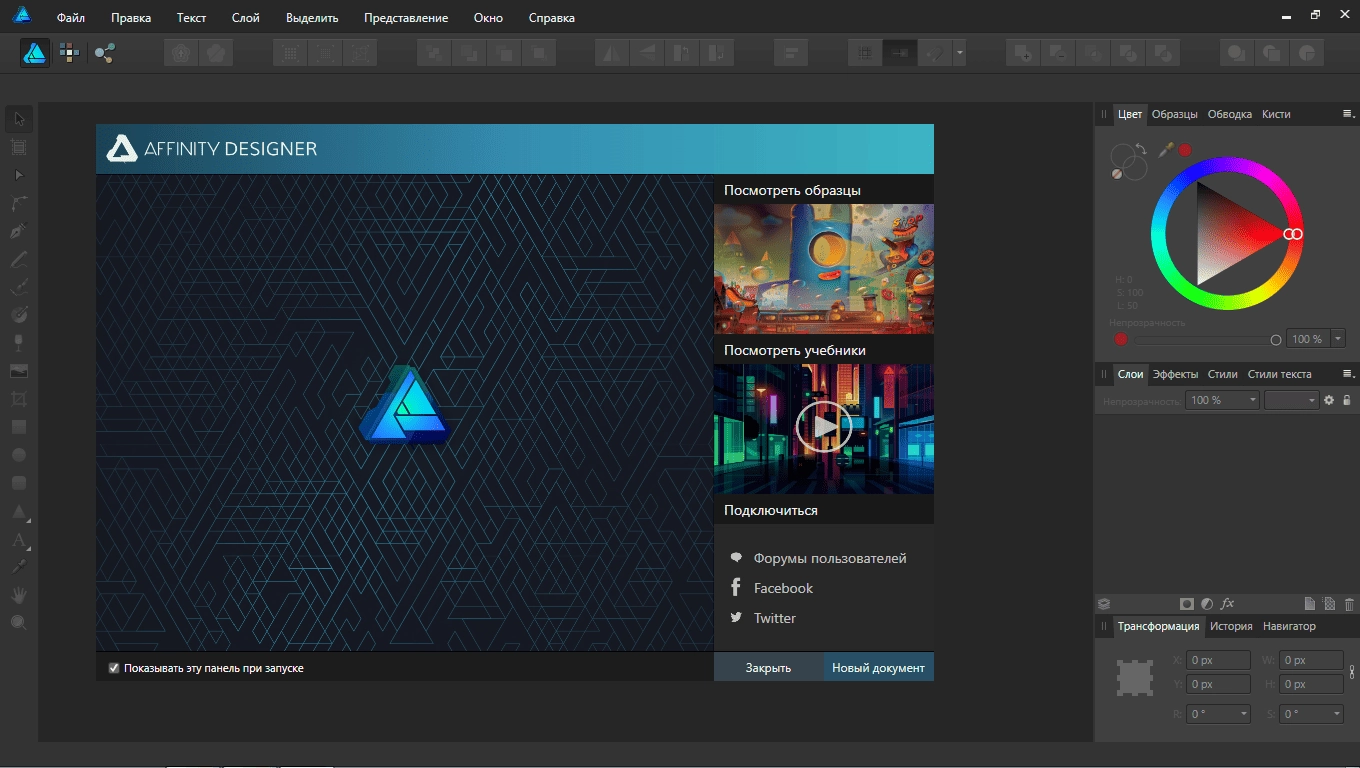Open the Правка menu

coord(131,18)
